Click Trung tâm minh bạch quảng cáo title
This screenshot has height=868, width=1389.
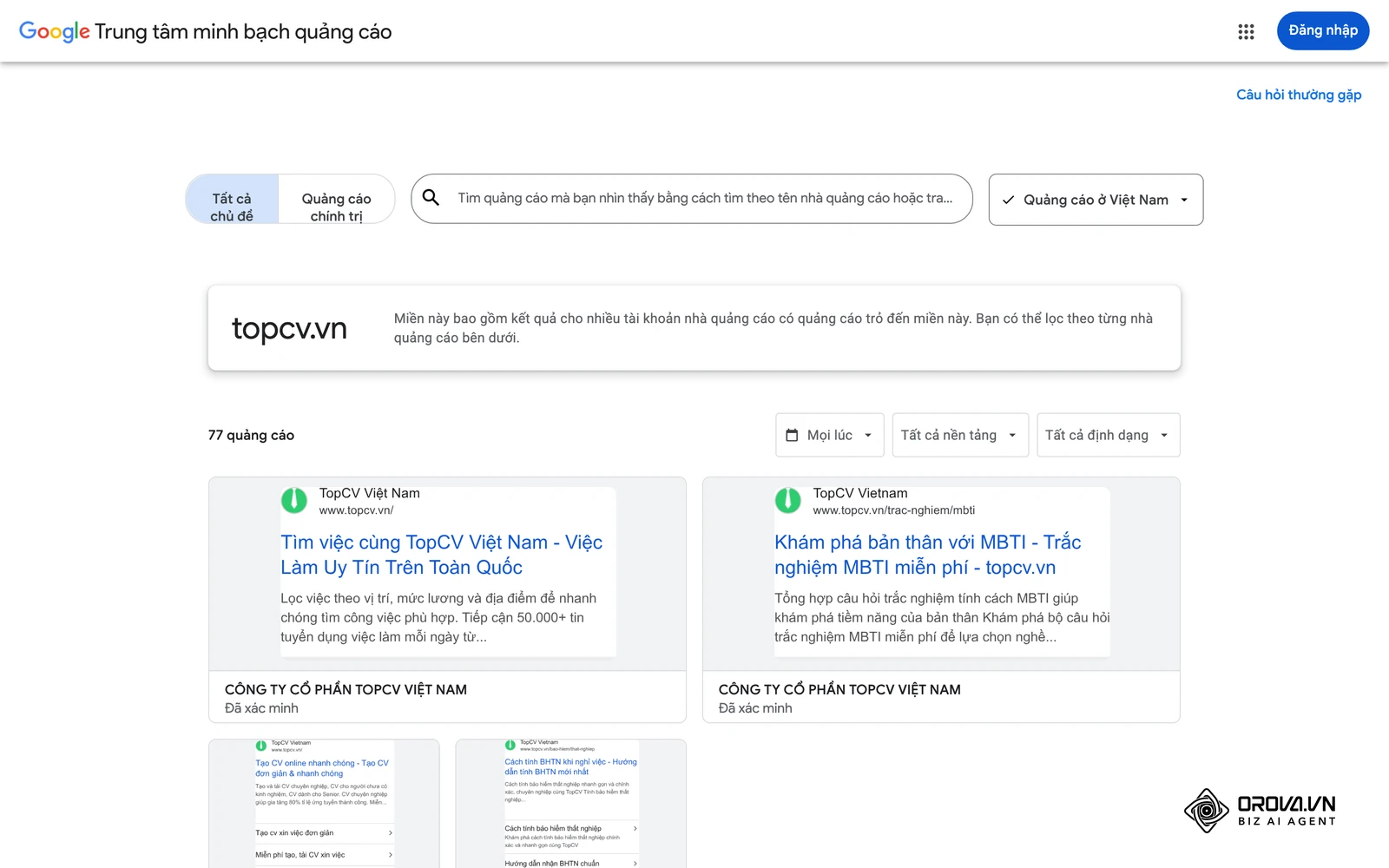point(243,32)
